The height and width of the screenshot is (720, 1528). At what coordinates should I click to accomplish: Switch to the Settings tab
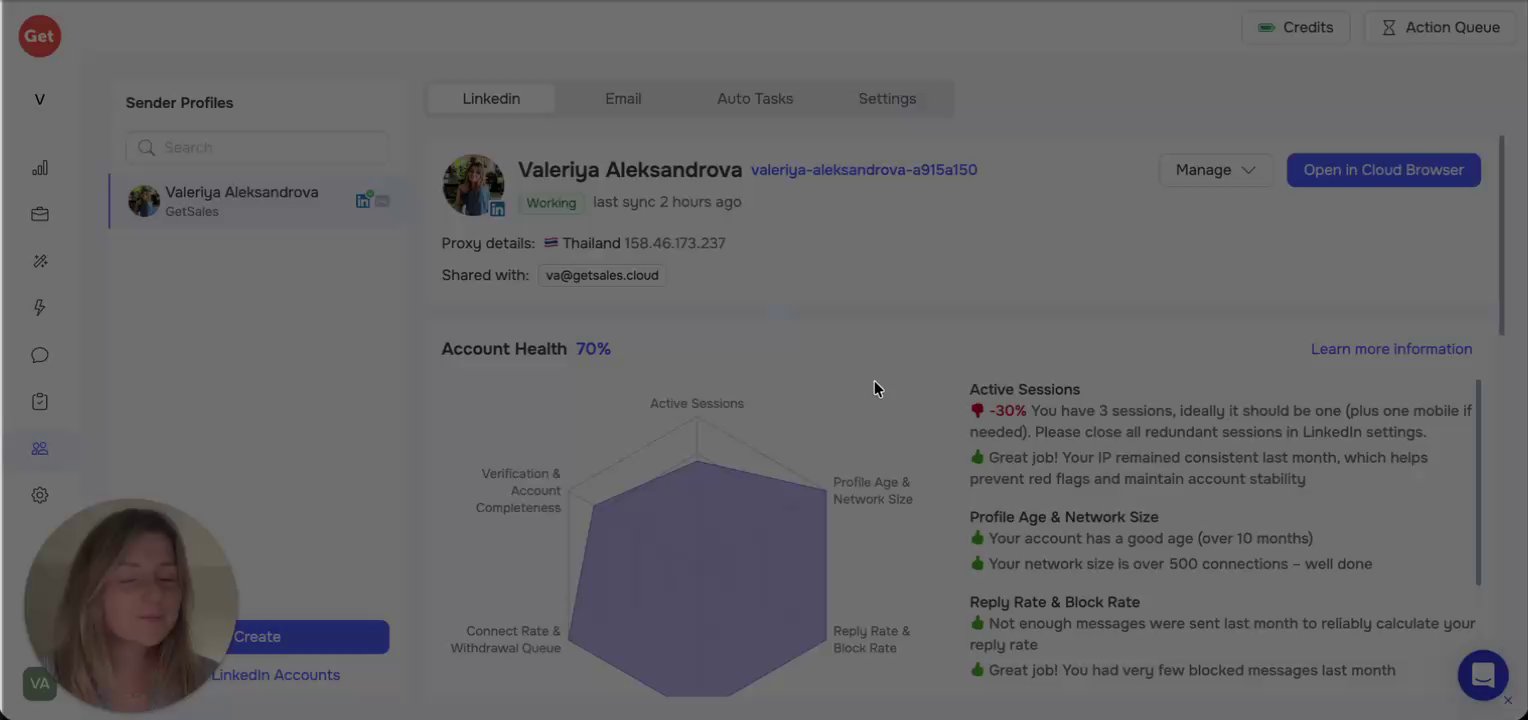point(887,99)
